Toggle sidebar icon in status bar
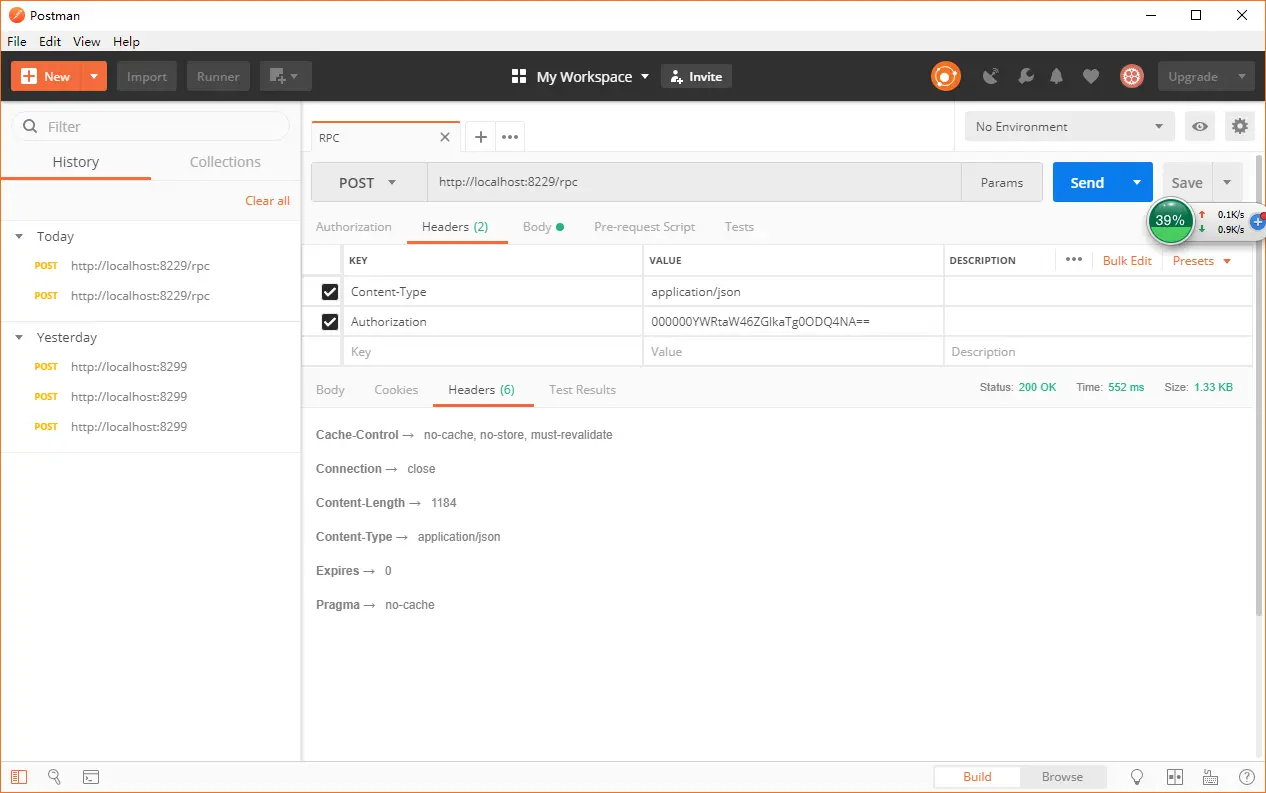The width and height of the screenshot is (1266, 793). (20, 776)
